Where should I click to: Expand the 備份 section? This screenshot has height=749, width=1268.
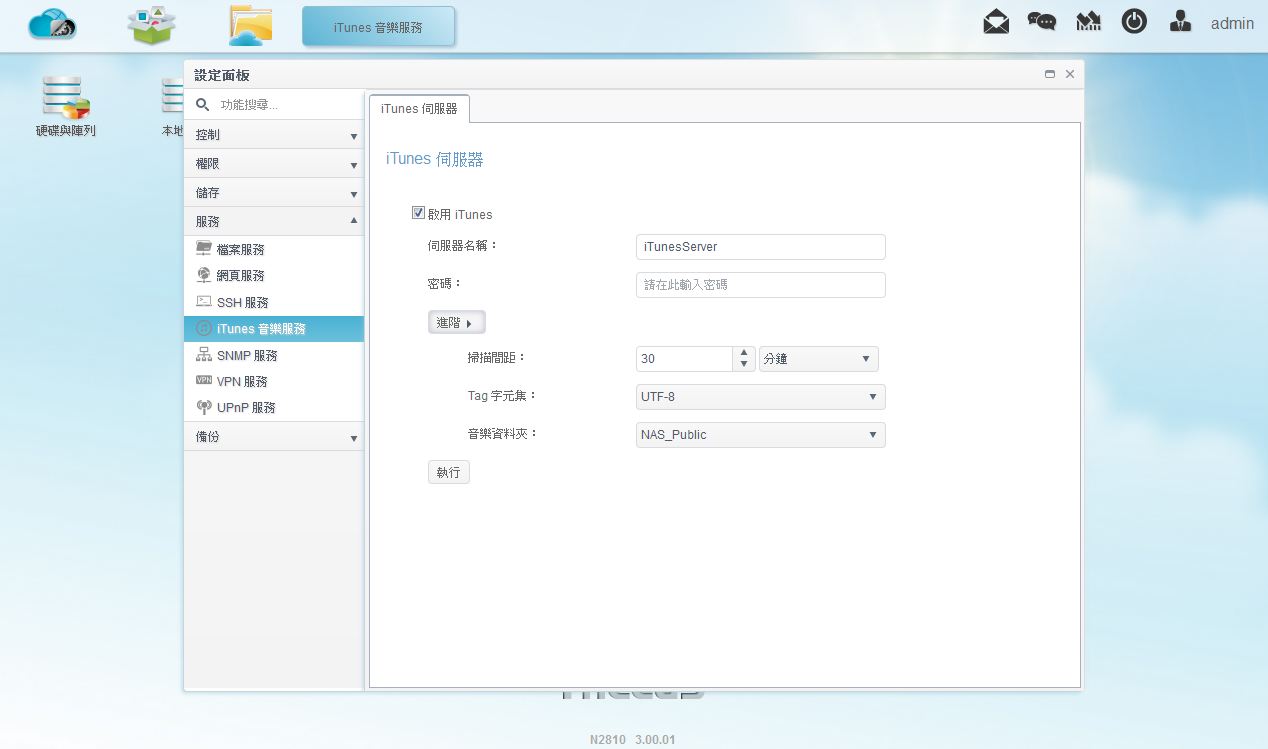274,437
